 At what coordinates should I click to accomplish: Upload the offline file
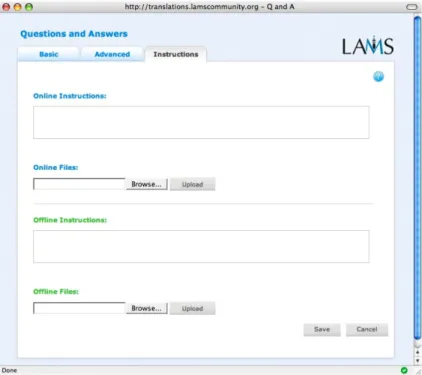tap(193, 308)
